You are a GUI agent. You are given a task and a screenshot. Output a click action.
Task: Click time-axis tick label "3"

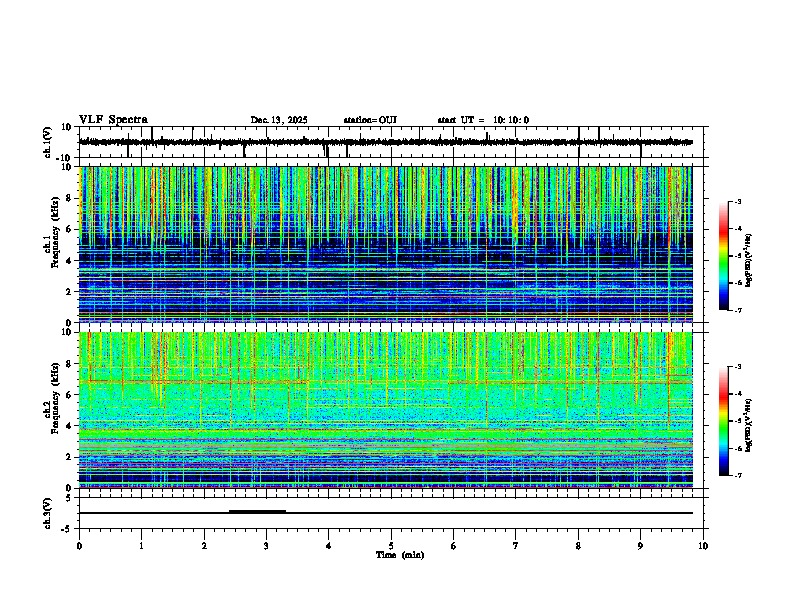(x=266, y=546)
